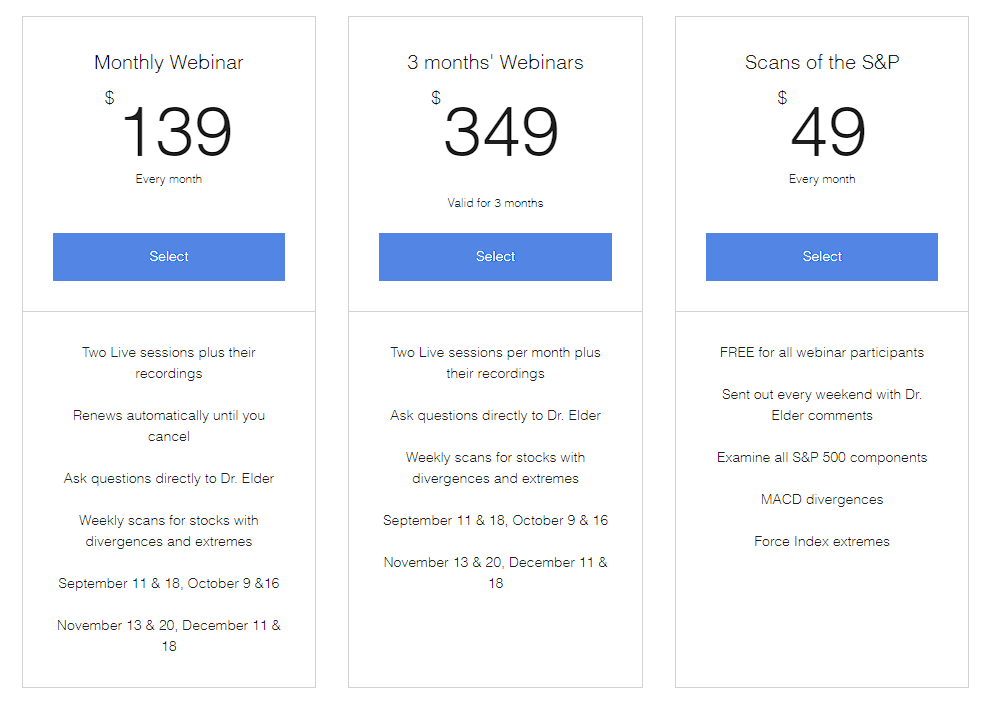Click the Scans of the S&P heading

pyautogui.click(x=822, y=62)
